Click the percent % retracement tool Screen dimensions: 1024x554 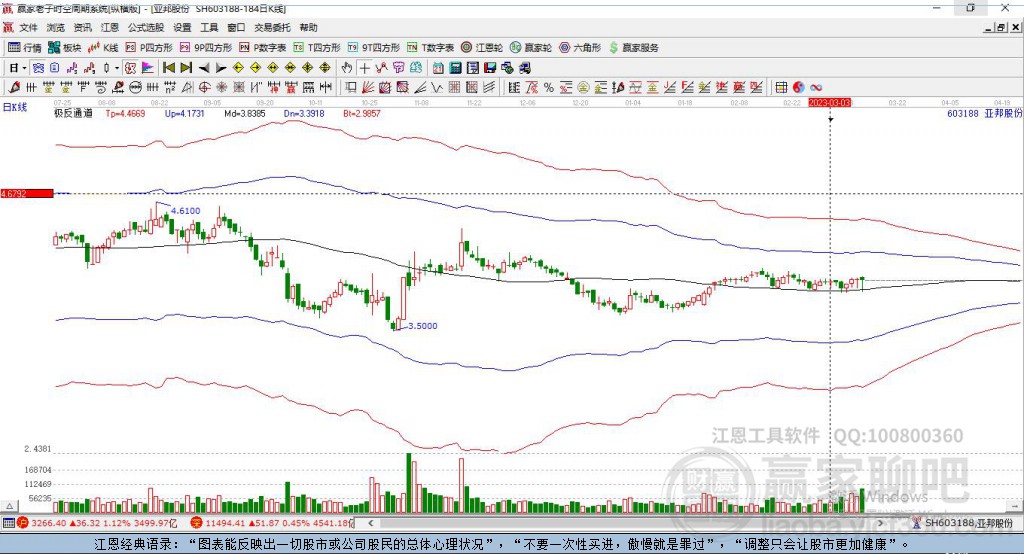pyautogui.click(x=549, y=88)
